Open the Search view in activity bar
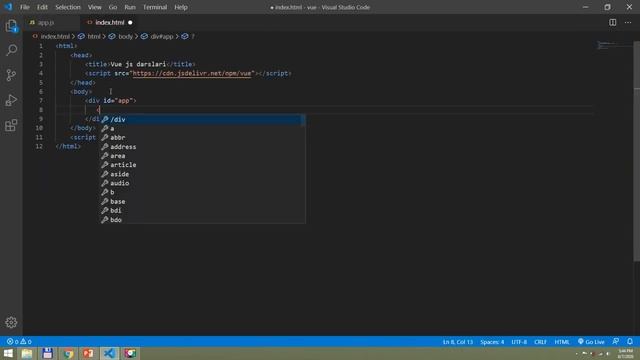 (x=11, y=50)
